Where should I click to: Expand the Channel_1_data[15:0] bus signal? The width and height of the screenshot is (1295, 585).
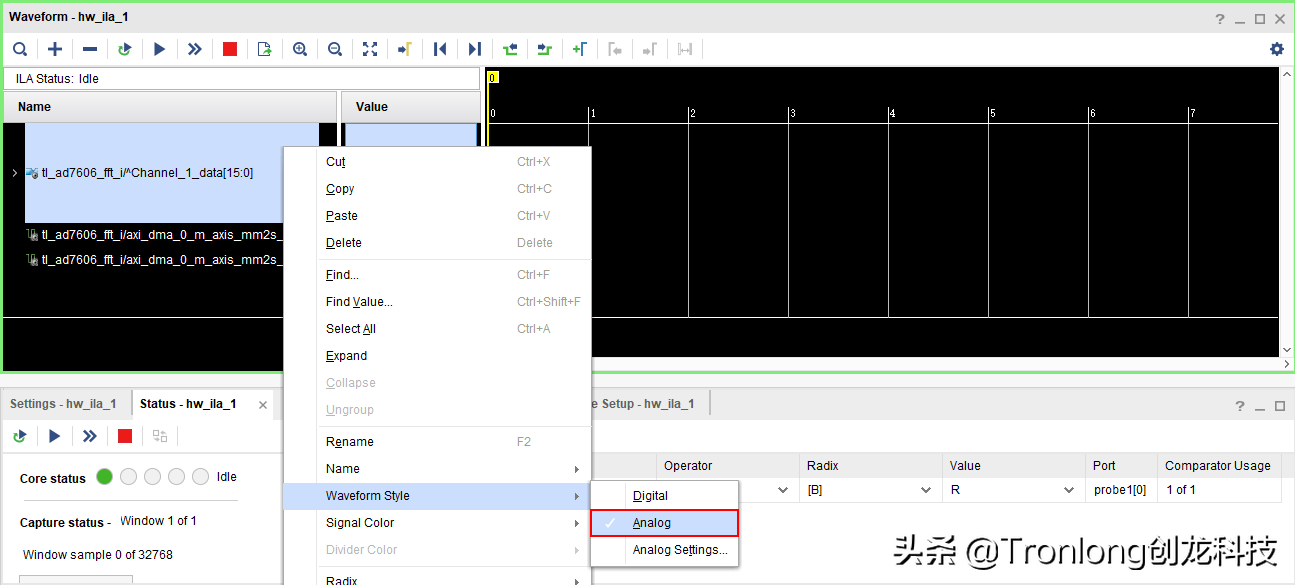14,173
